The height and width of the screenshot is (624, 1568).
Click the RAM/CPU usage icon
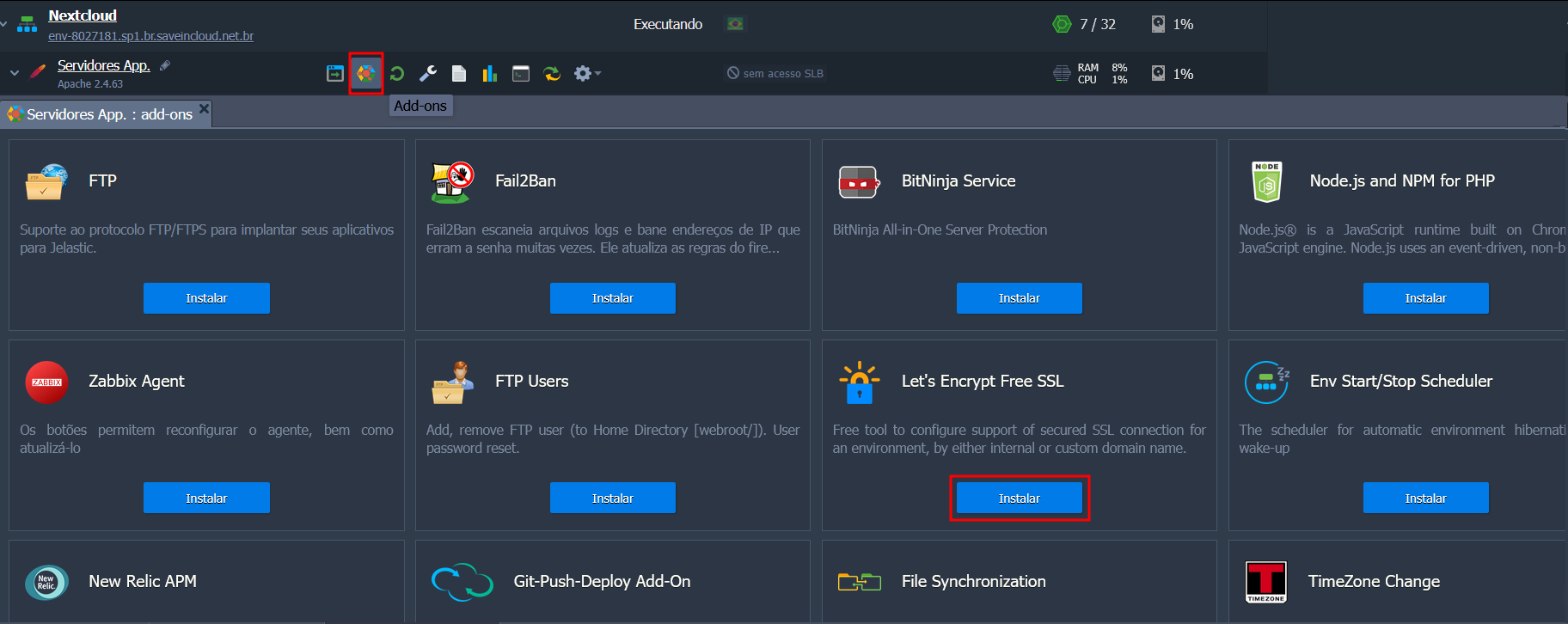pos(1062,73)
